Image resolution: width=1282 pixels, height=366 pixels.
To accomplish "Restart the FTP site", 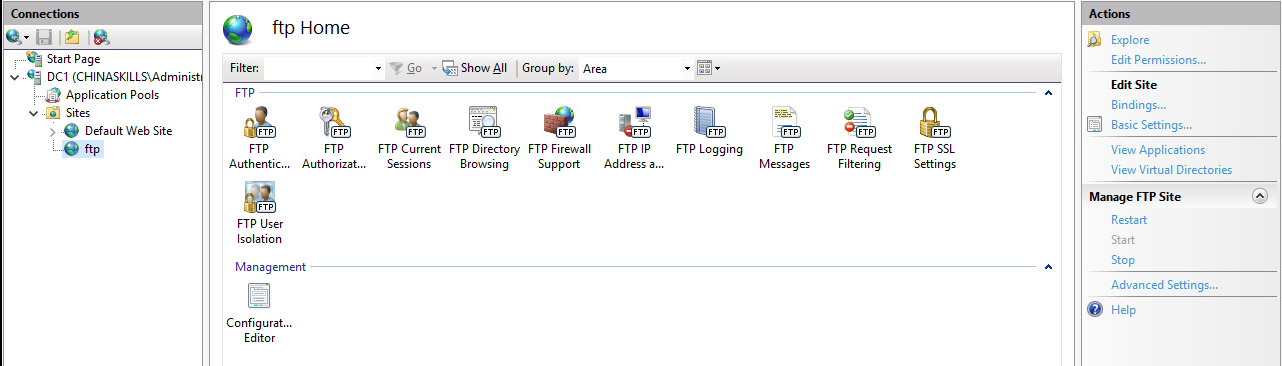I will [x=1129, y=220].
